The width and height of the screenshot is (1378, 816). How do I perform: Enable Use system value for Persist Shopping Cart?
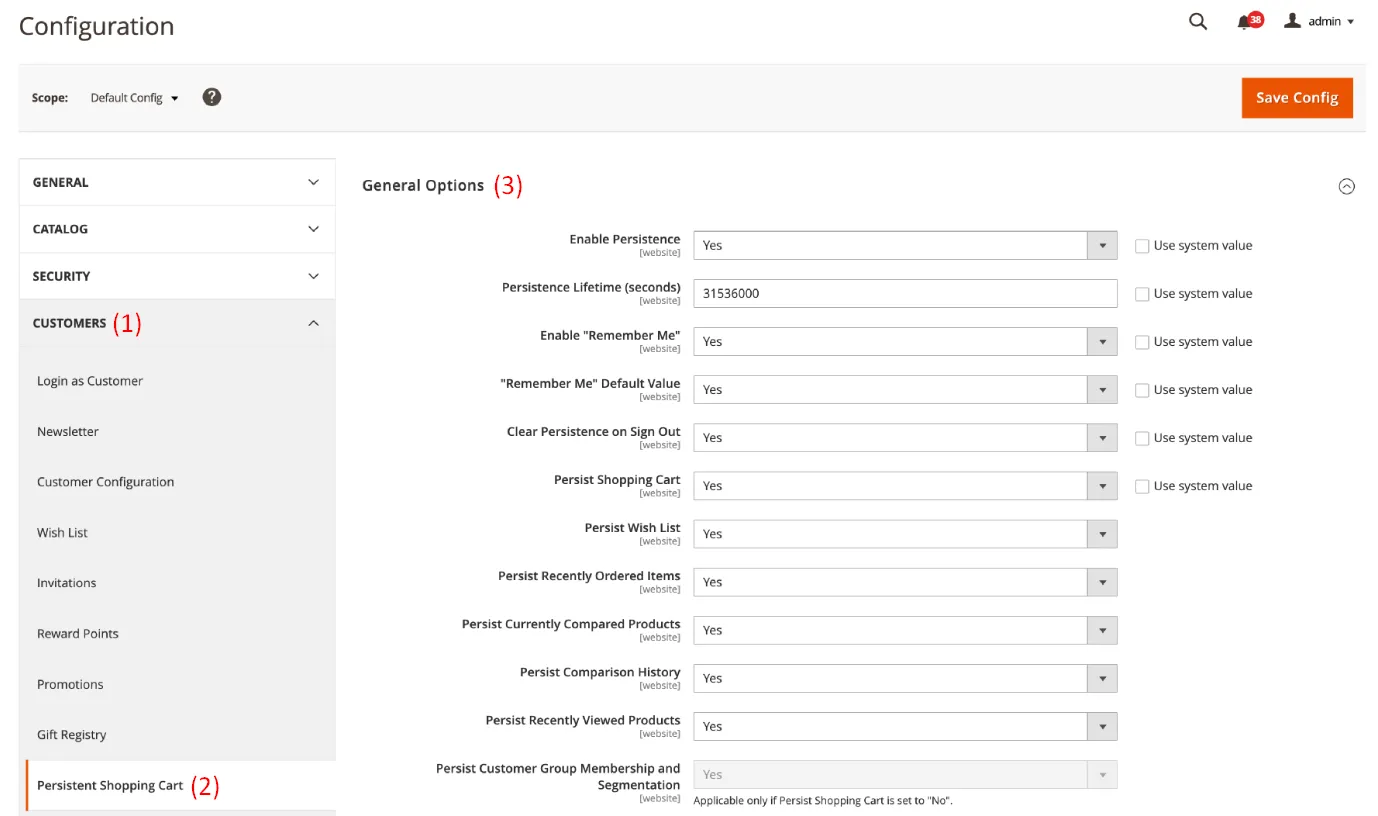1141,486
